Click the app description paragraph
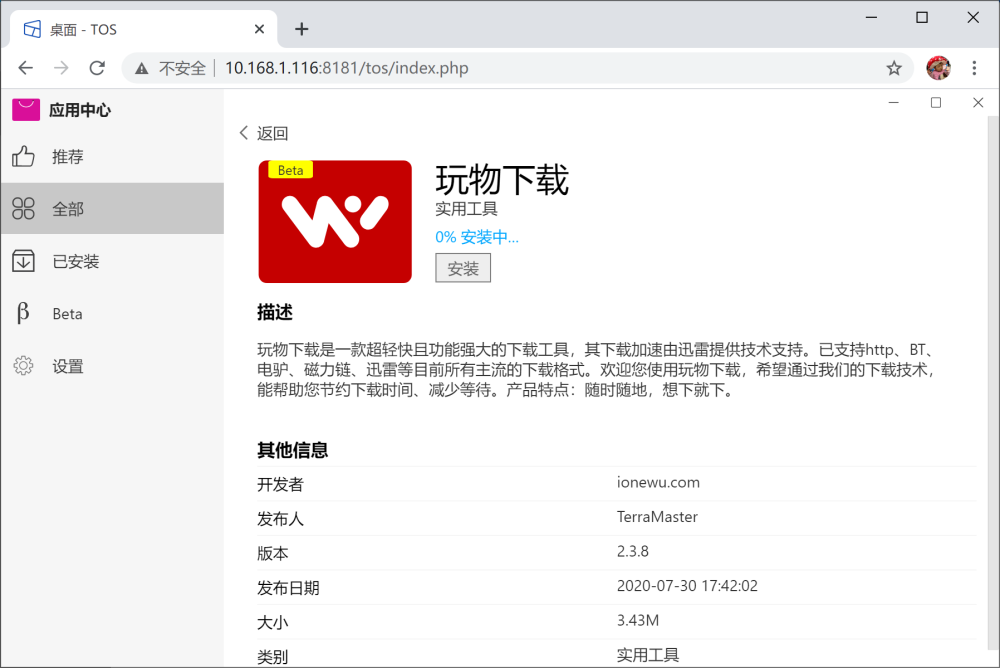1000x668 pixels. 596,369
